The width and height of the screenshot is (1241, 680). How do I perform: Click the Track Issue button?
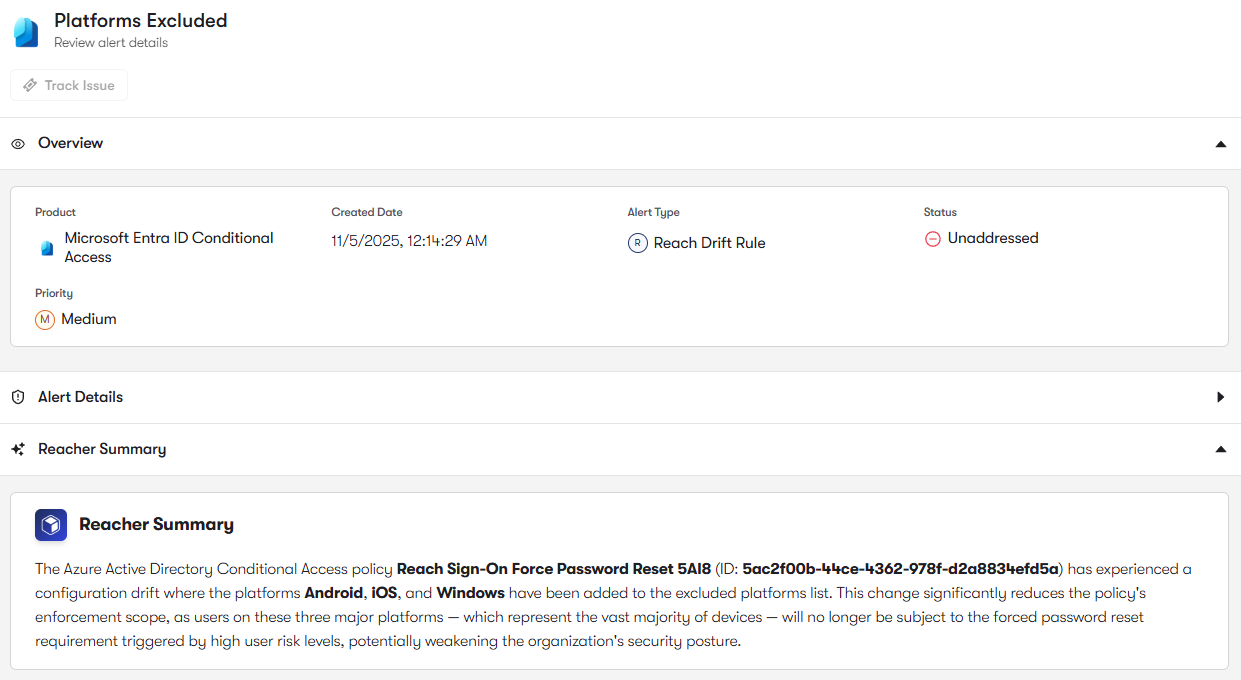pyautogui.click(x=69, y=85)
